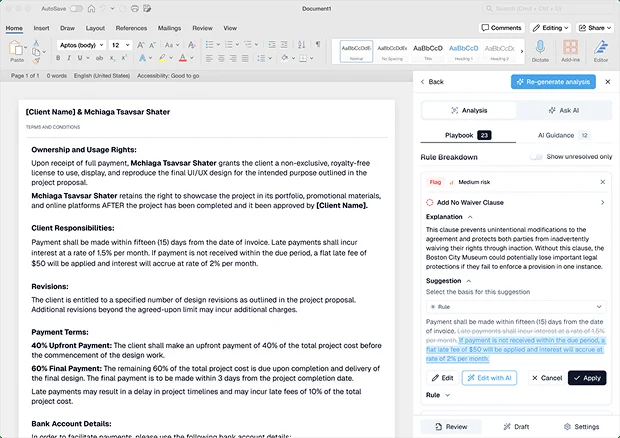Click Re-generate analysis button

[552, 82]
